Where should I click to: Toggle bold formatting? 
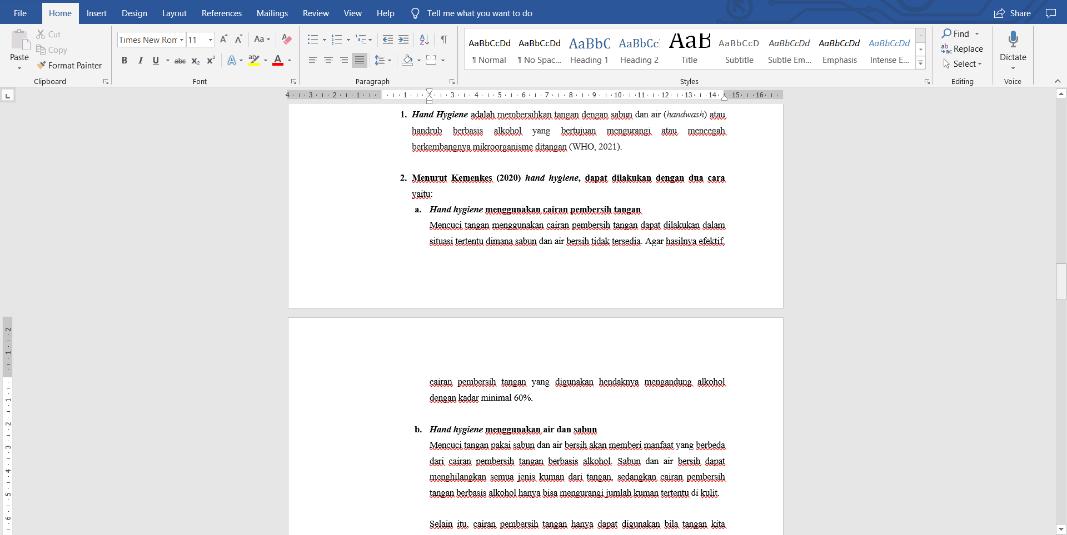(x=125, y=61)
